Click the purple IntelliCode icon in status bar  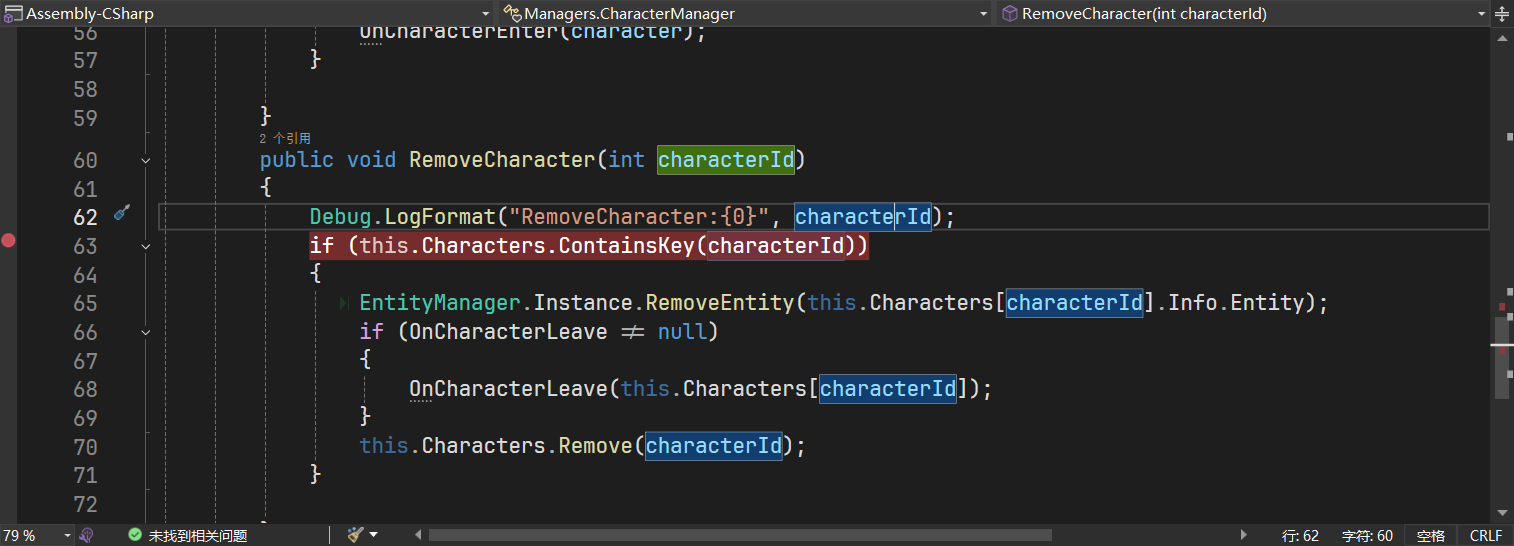[x=87, y=535]
